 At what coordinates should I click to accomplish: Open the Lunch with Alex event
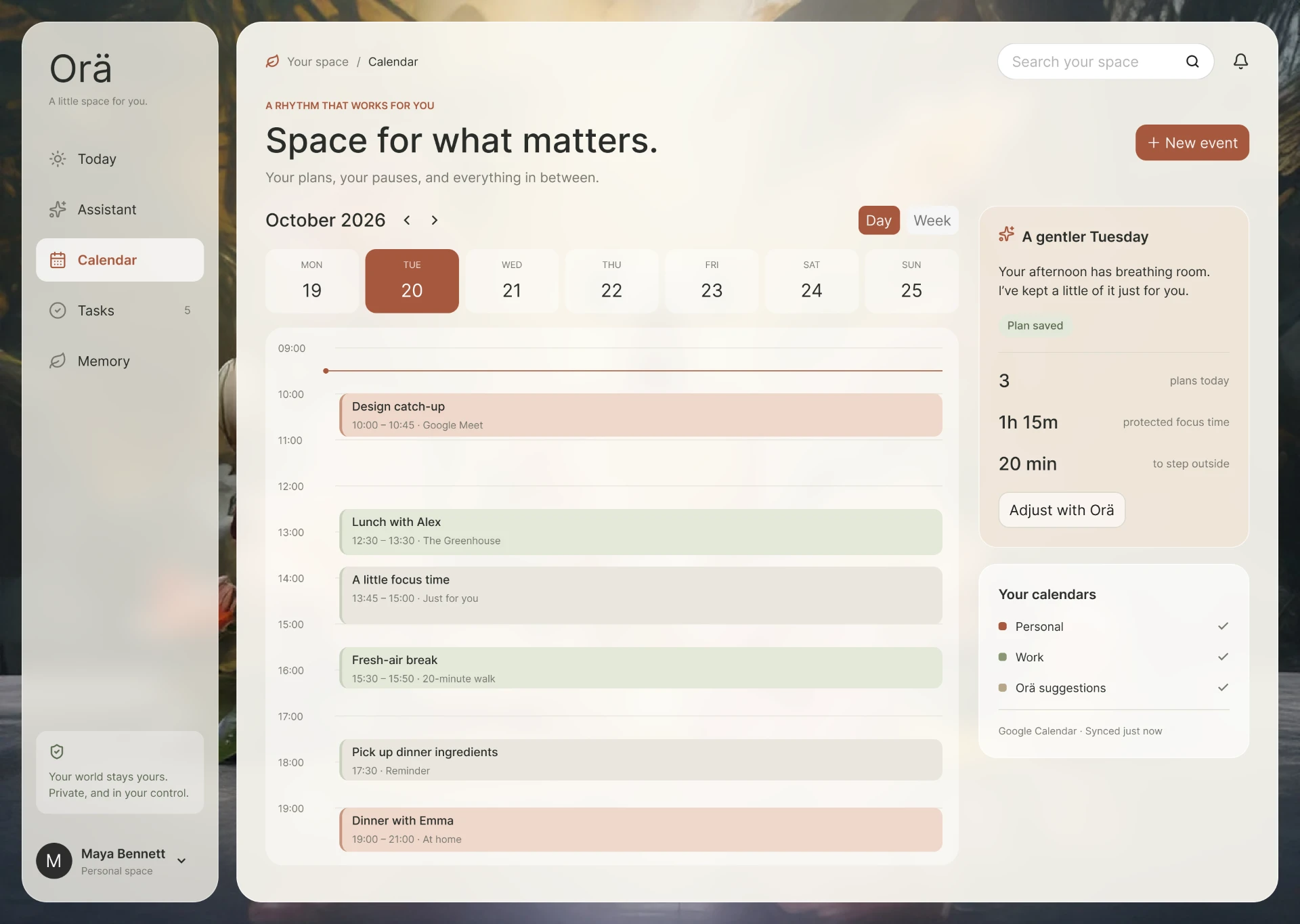641,531
